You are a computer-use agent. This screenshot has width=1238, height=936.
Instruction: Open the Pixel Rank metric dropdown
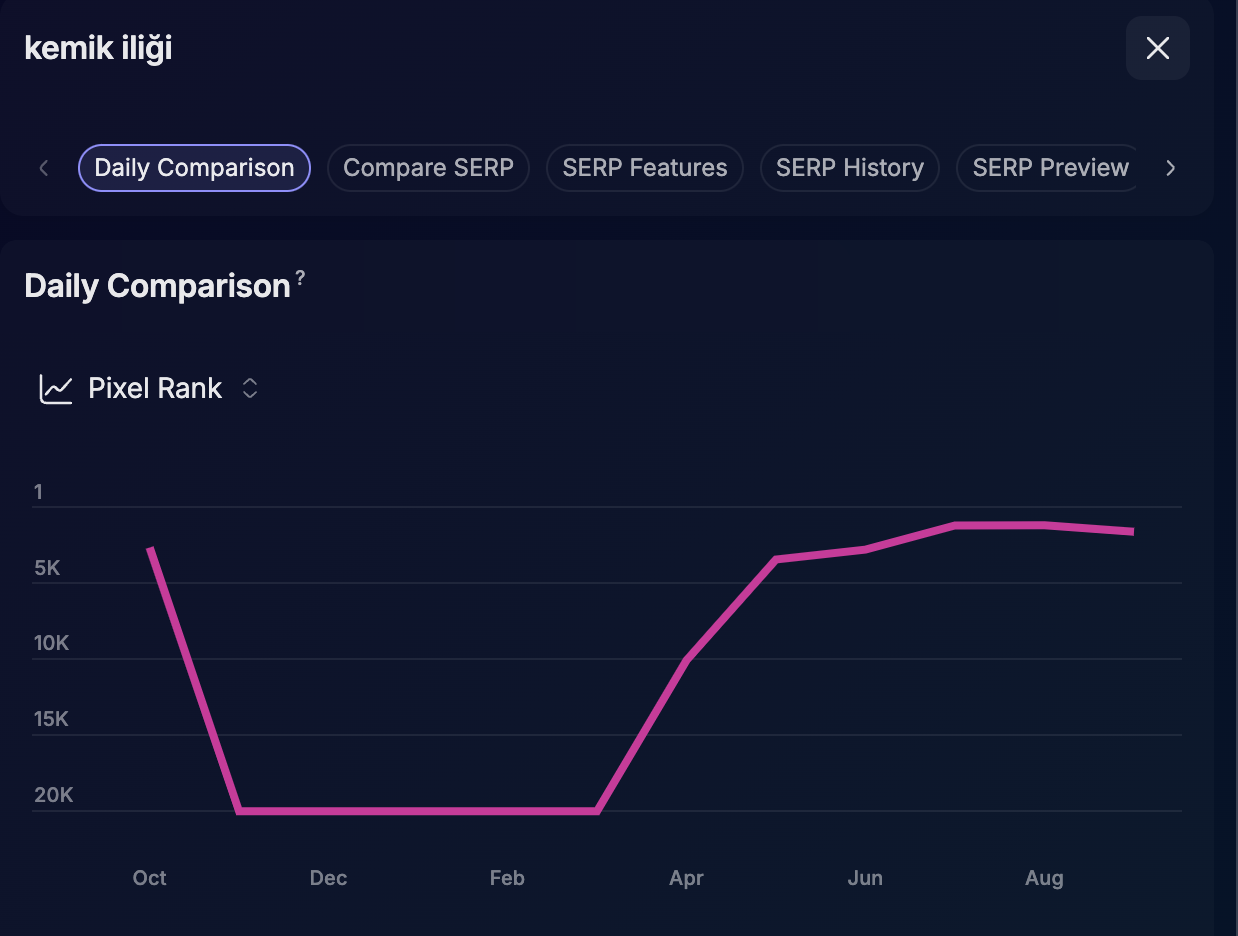149,388
